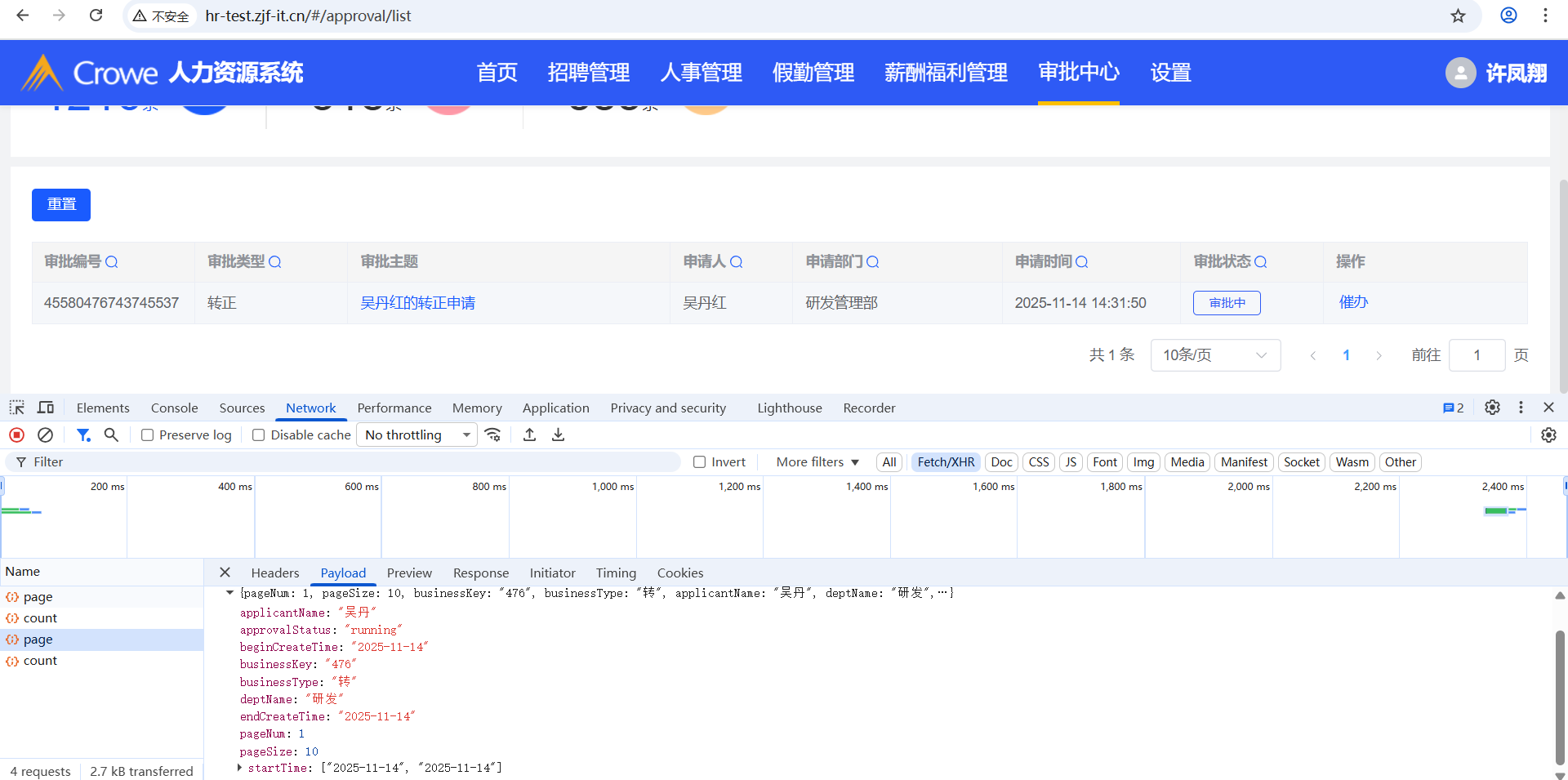Viewport: 1568px width, 780px height.
Task: Open the inspect element picker tool
Action: pyautogui.click(x=16, y=408)
